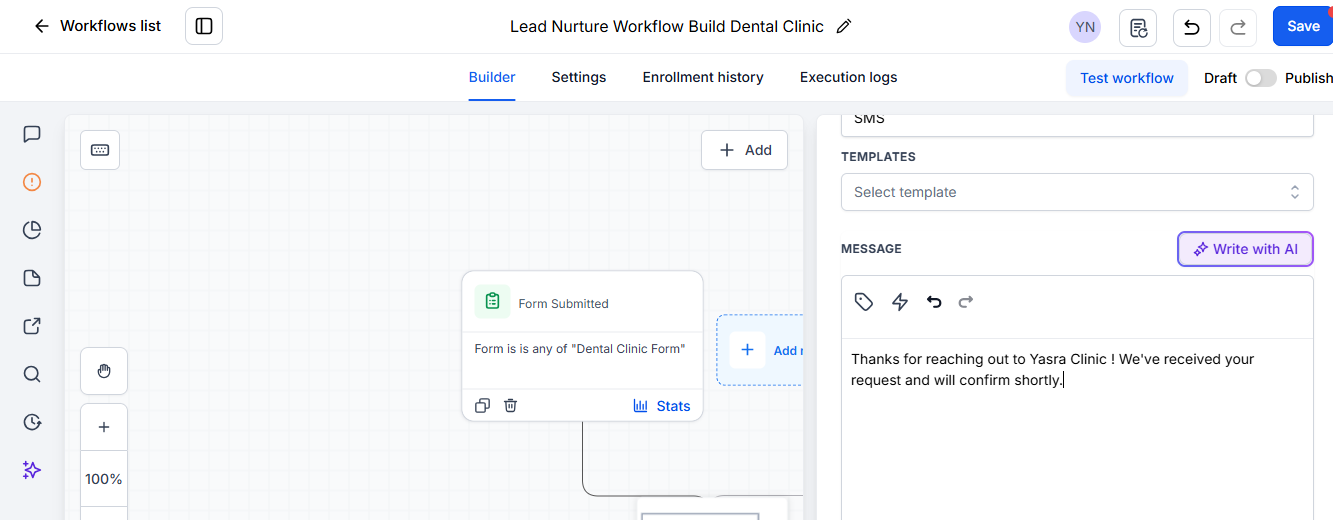The width and height of the screenshot is (1333, 520).
Task: Insert custom value tag icon
Action: [x=864, y=302]
